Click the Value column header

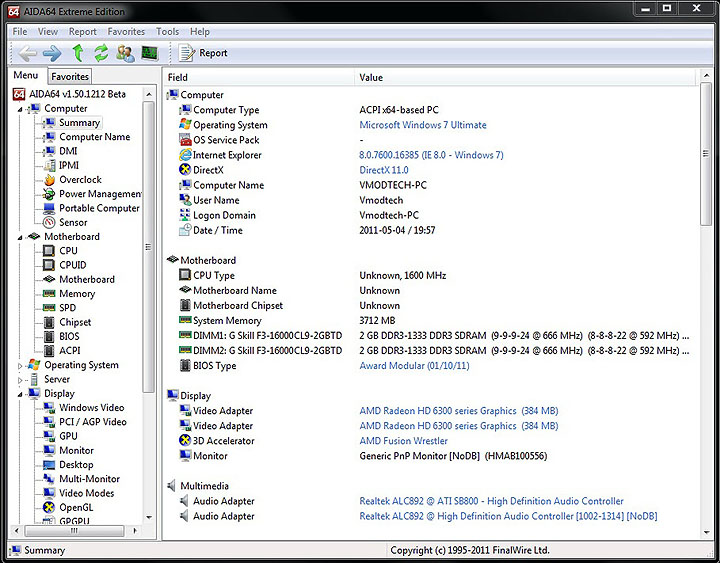[371, 77]
